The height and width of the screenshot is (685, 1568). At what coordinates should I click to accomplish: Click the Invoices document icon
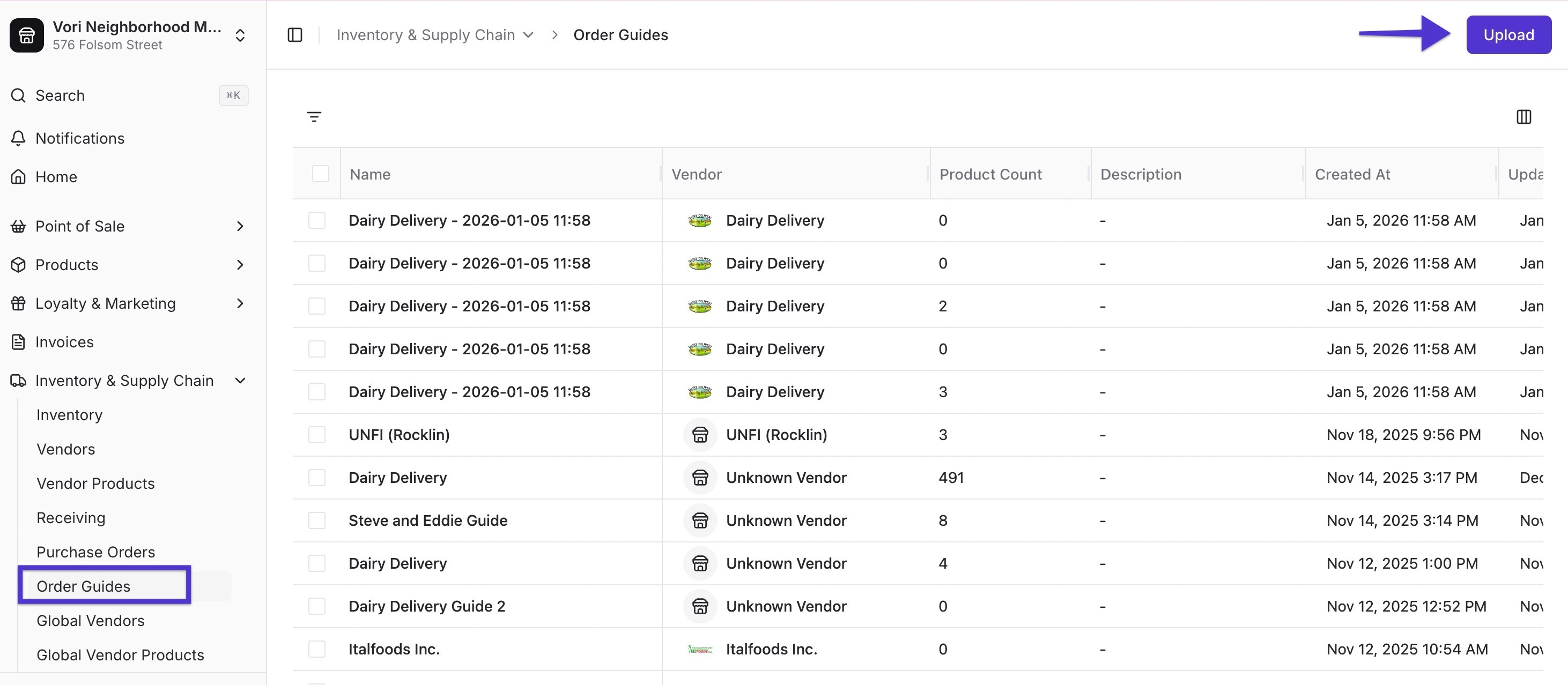coord(18,342)
